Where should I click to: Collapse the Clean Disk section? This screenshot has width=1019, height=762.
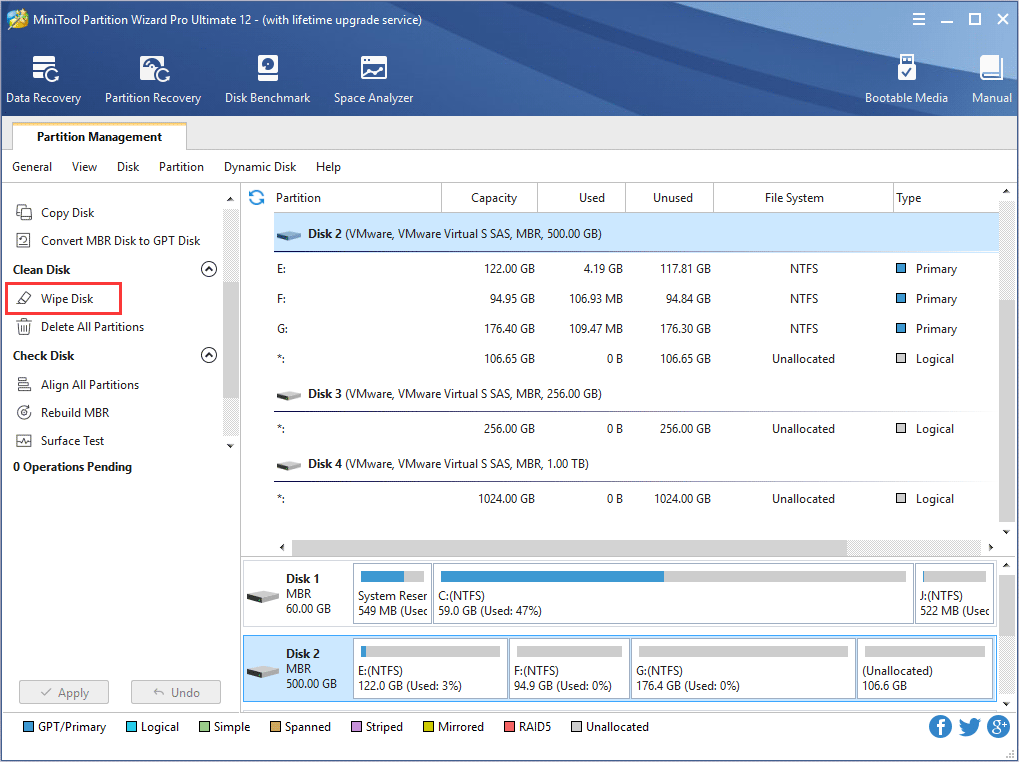[209, 268]
